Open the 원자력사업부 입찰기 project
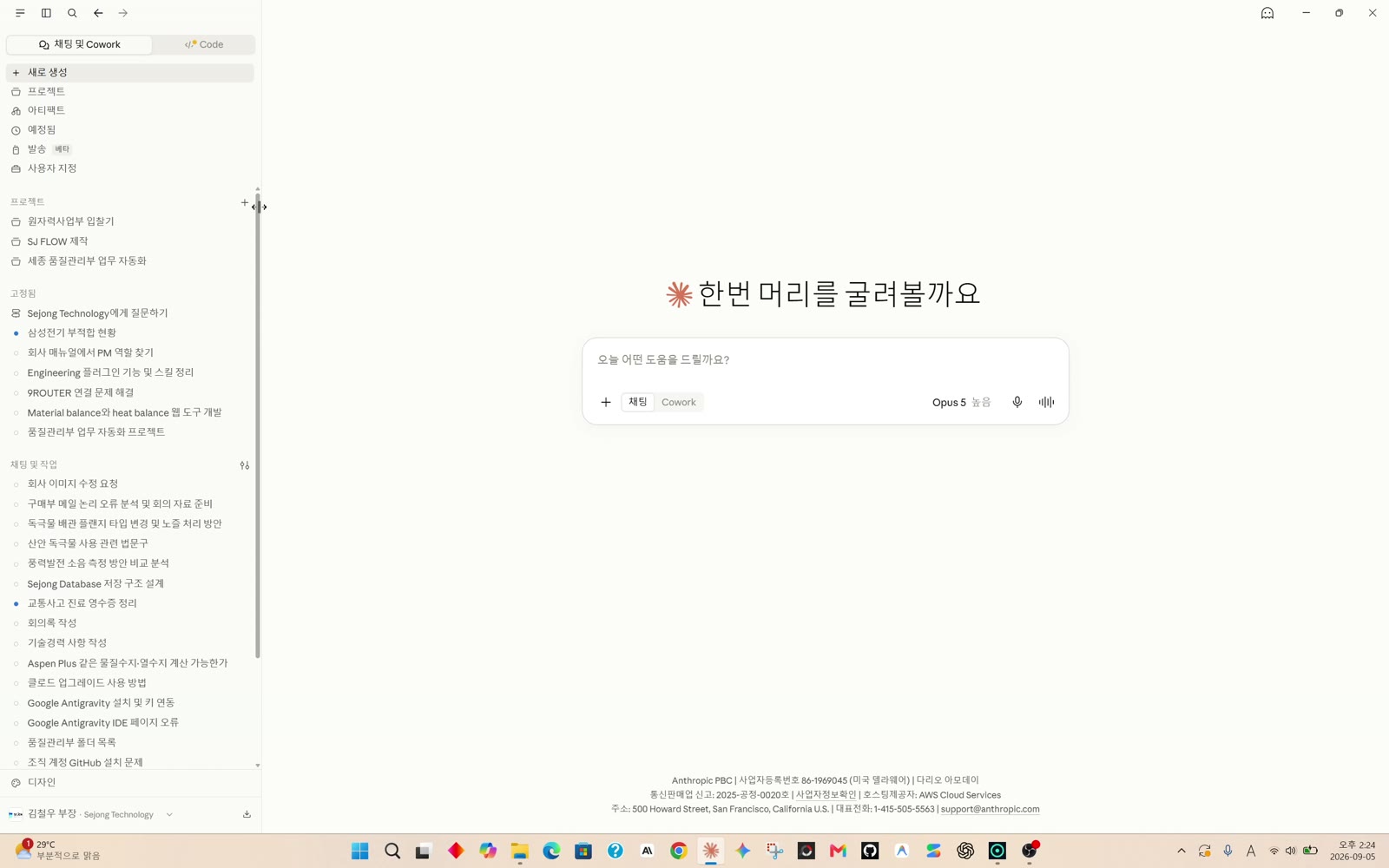 click(x=130, y=221)
